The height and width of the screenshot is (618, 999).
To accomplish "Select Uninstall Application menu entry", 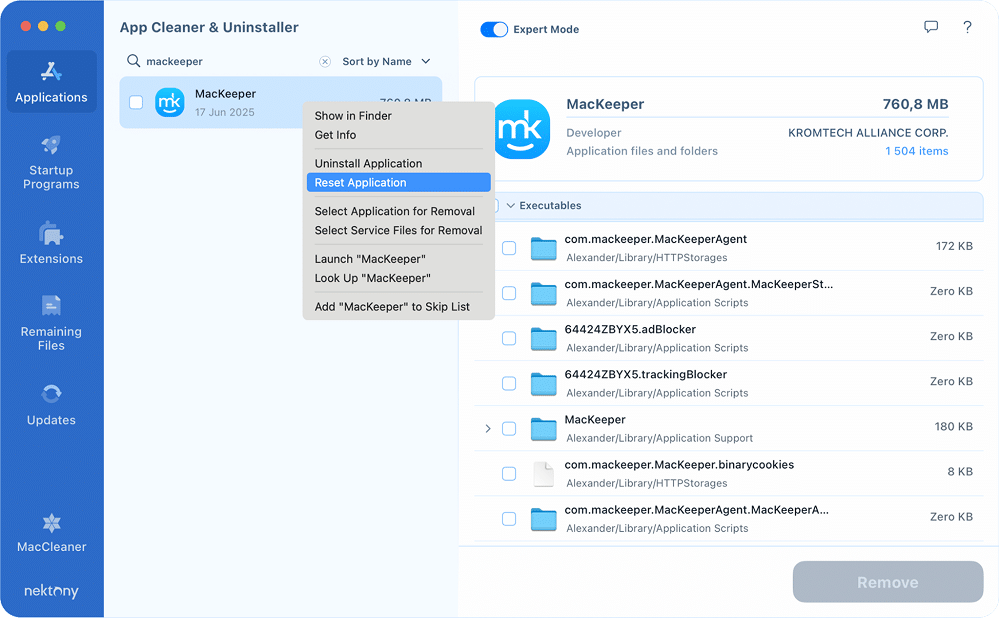I will (x=398, y=164).
